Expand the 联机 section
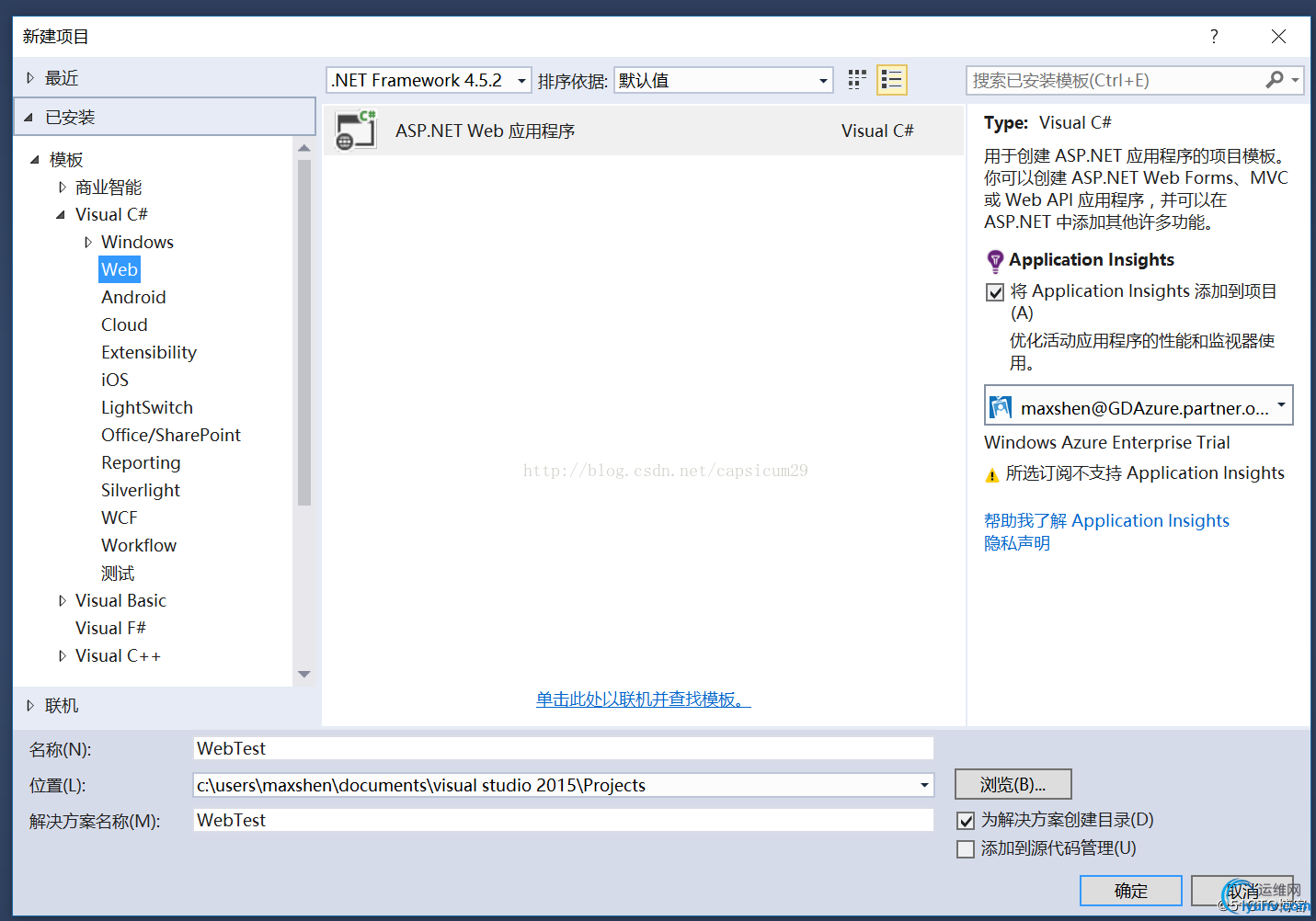1316x921 pixels. coord(30,706)
